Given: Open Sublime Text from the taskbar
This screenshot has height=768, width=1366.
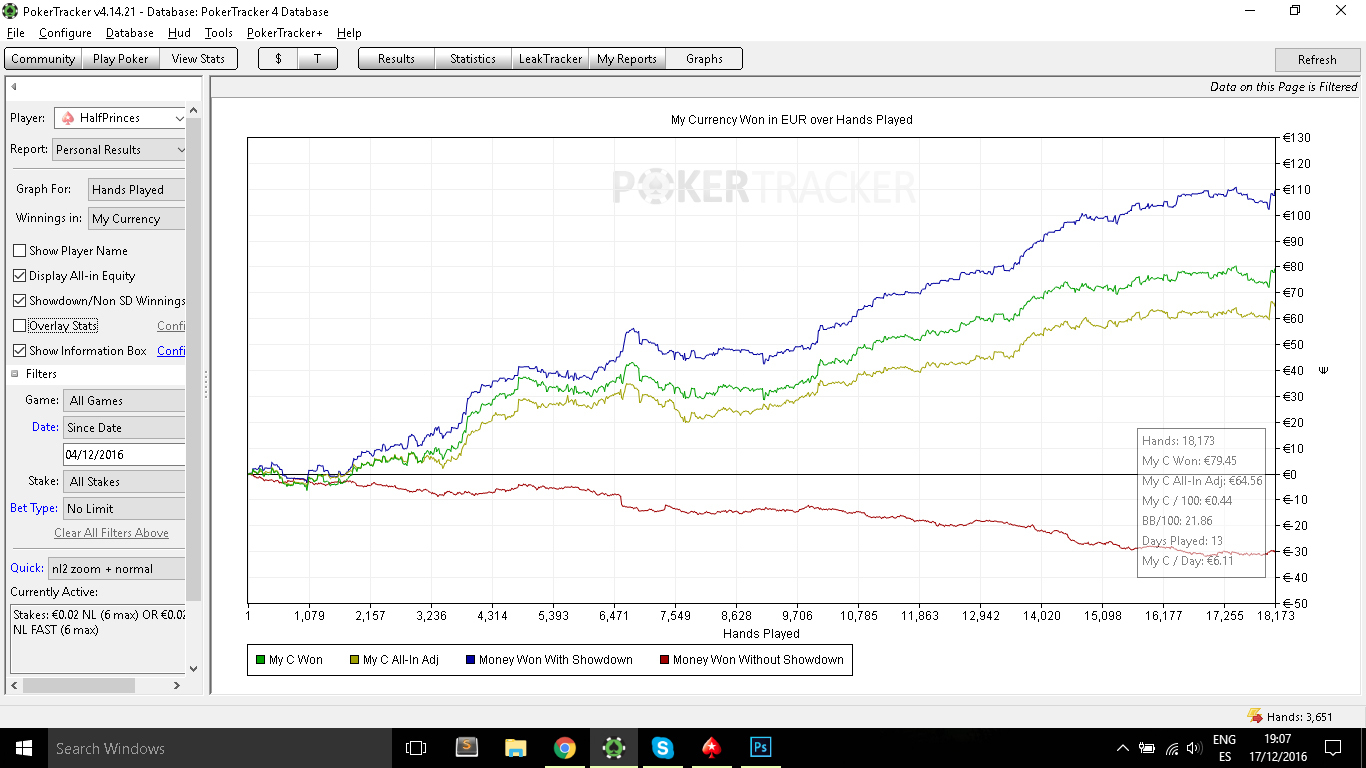Looking at the screenshot, I should 466,748.
